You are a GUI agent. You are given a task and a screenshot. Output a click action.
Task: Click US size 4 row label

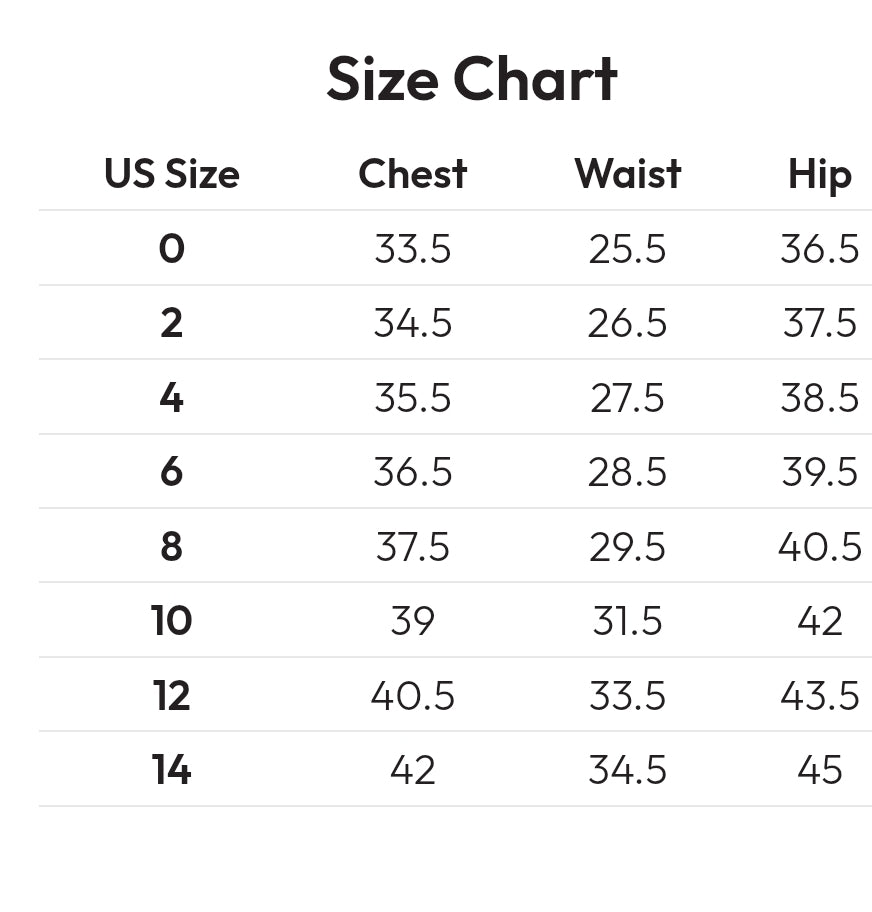click(x=172, y=398)
